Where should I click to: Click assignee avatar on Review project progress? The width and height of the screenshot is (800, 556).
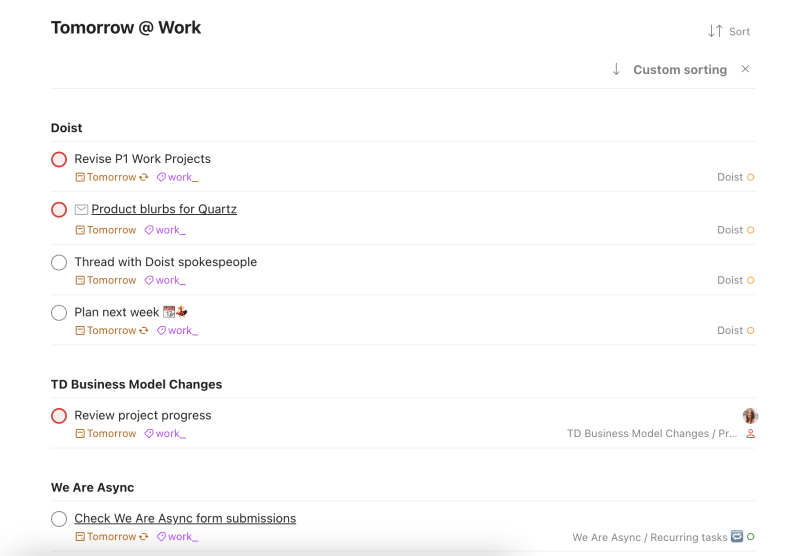coord(750,416)
